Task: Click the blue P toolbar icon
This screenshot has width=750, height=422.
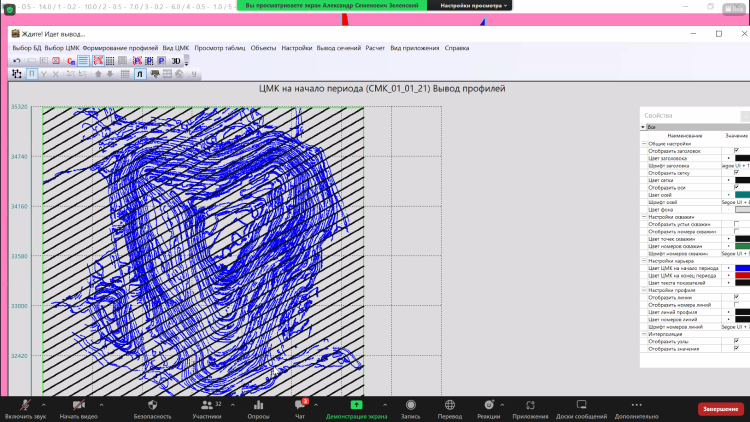Action: coord(160,61)
